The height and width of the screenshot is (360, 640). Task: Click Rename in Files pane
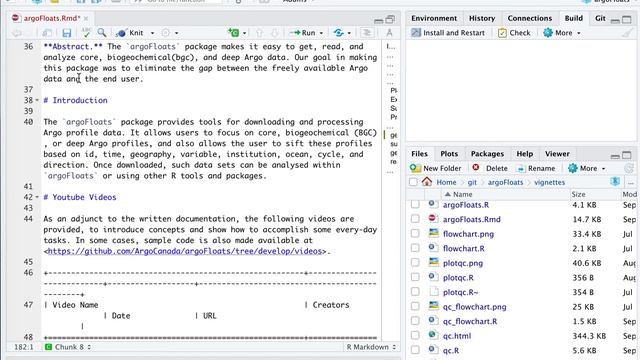click(x=536, y=168)
